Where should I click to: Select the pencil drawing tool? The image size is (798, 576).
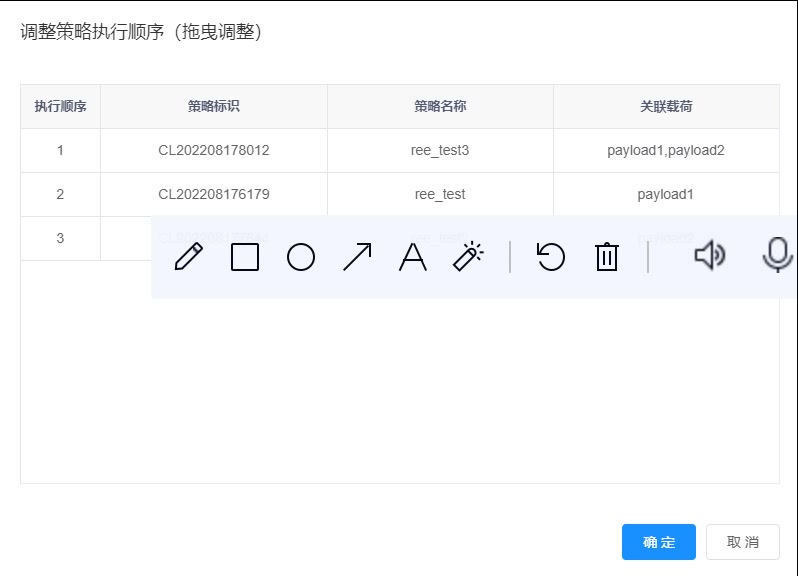coord(189,257)
